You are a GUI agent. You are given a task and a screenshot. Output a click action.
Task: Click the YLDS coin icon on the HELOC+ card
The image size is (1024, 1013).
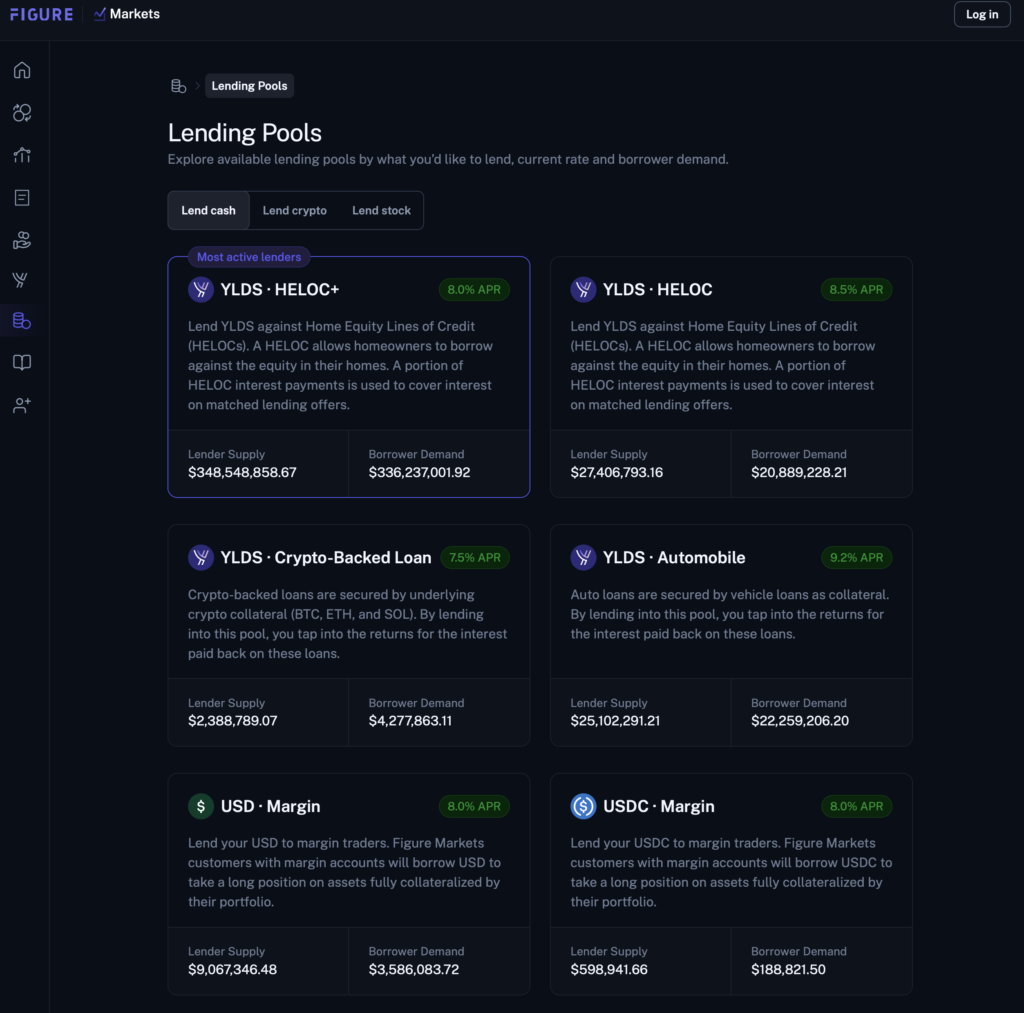point(200,289)
